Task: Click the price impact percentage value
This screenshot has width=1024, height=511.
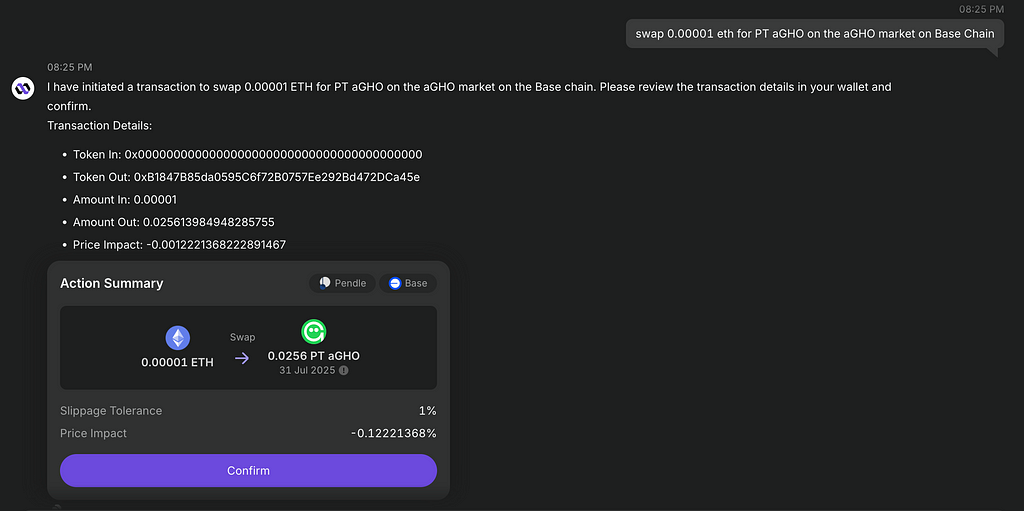Action: pyautogui.click(x=394, y=433)
